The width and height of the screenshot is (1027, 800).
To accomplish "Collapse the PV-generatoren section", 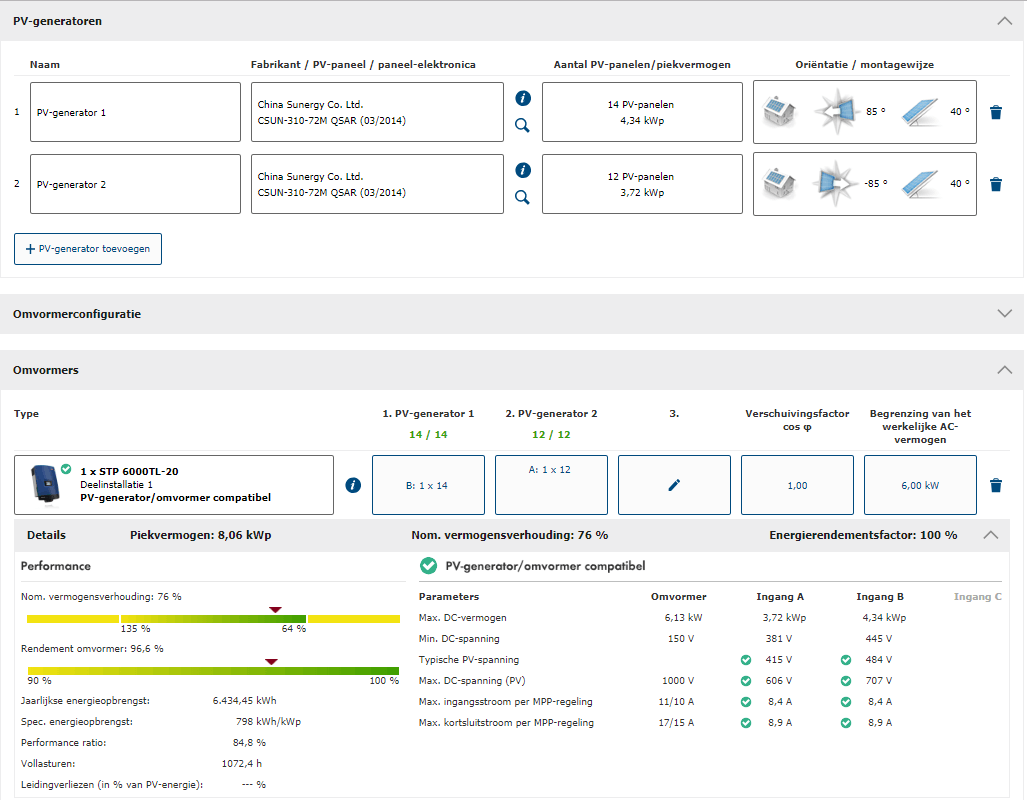I will click(x=1005, y=21).
